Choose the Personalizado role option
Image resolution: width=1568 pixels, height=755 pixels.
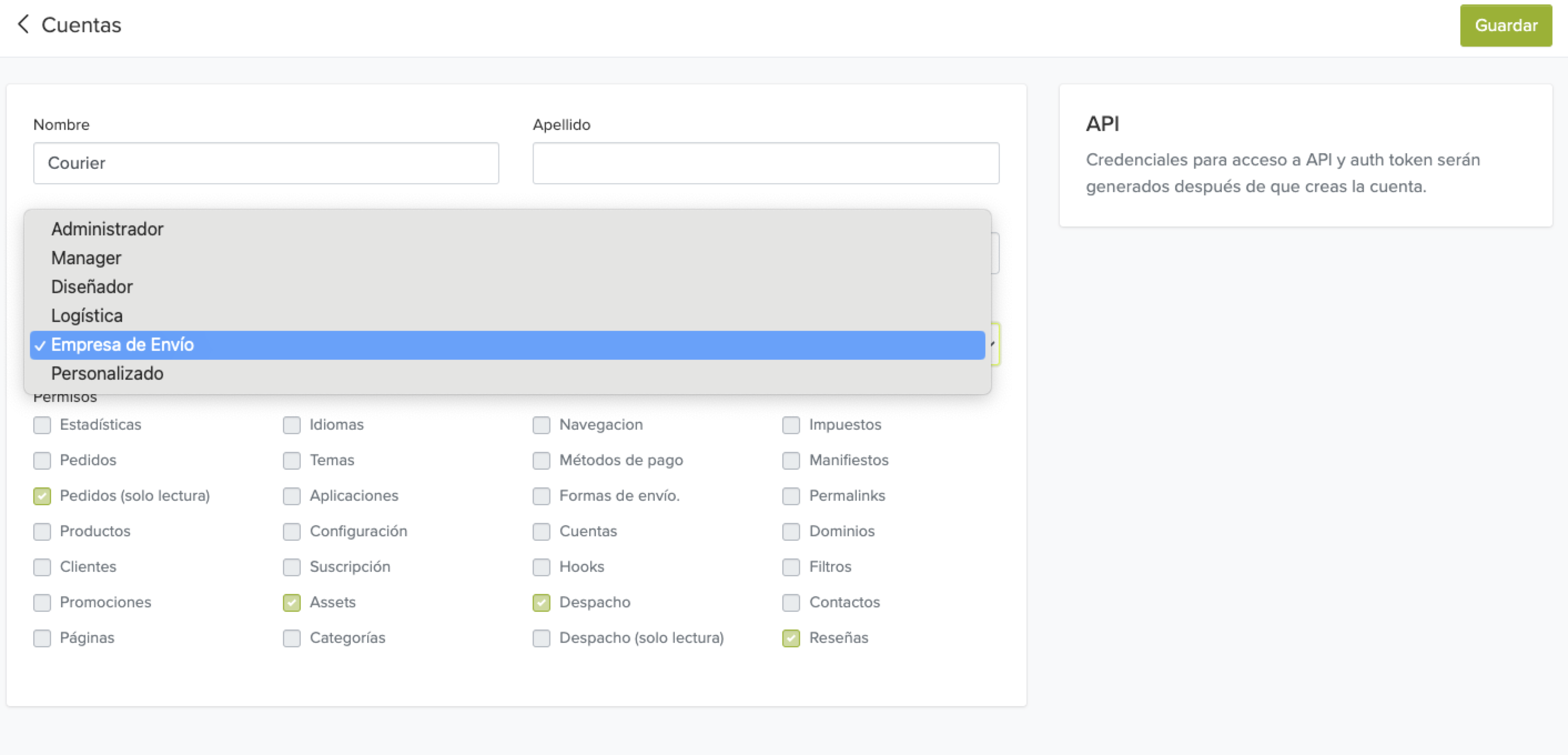[x=107, y=373]
